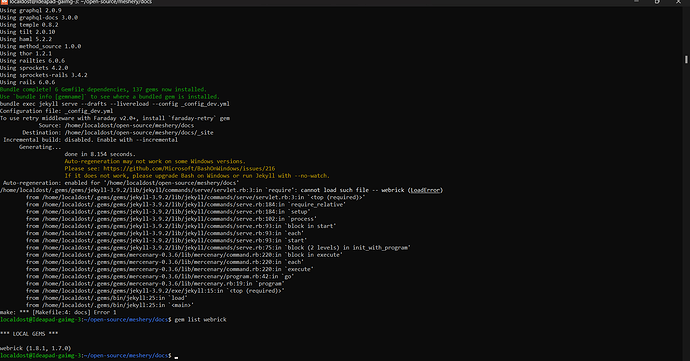Viewport: 690px width, 361px height.
Task: Click the 'gem list webrick' command text
Action: 200,320
